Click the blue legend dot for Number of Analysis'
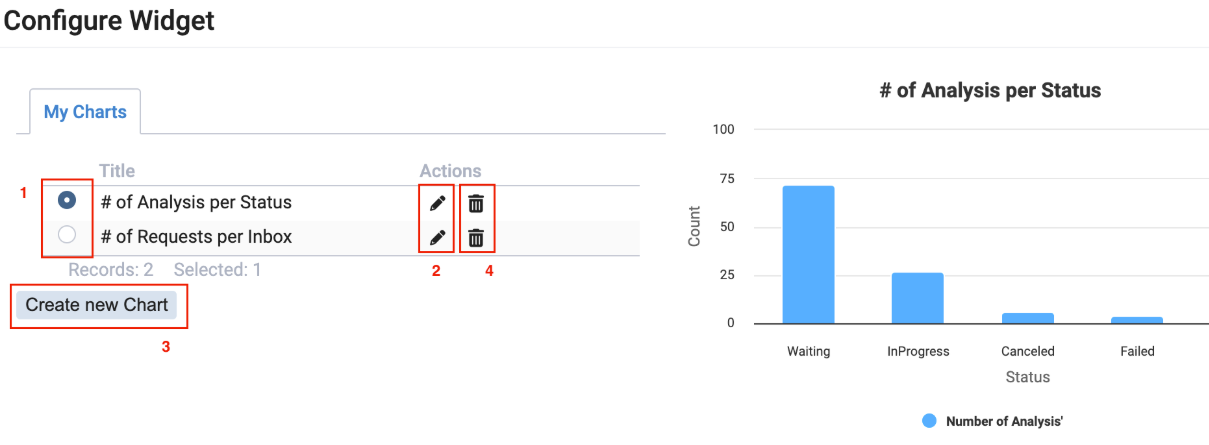This screenshot has width=1209, height=445. pos(929,421)
